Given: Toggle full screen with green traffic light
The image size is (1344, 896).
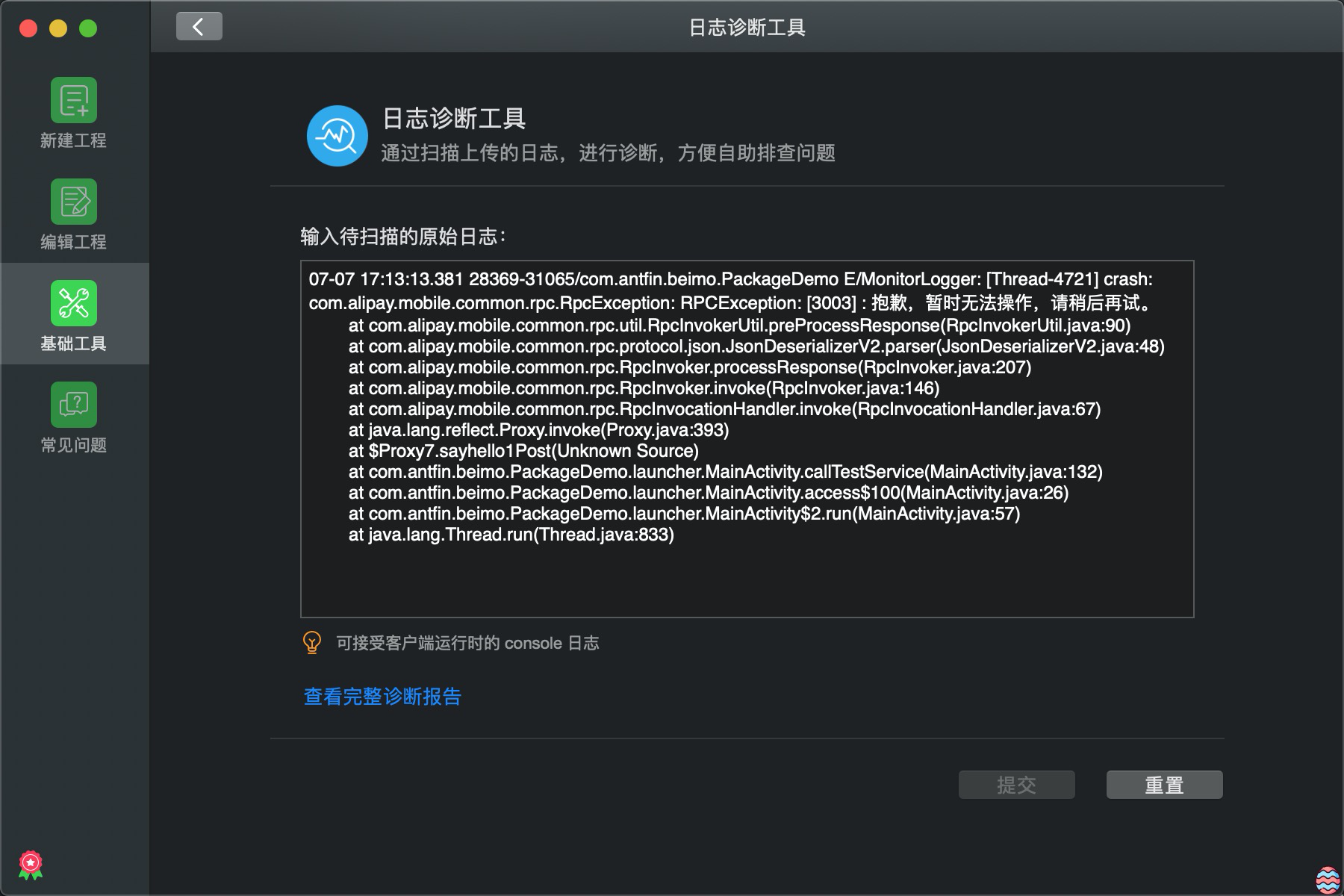Looking at the screenshot, I should pos(88,30).
